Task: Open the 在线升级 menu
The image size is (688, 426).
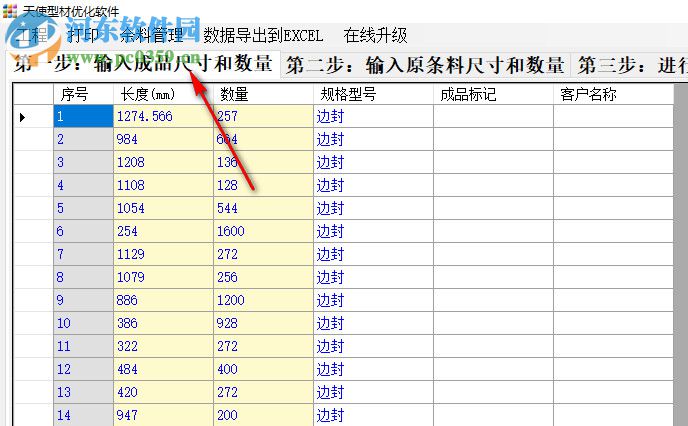Action: click(x=375, y=35)
